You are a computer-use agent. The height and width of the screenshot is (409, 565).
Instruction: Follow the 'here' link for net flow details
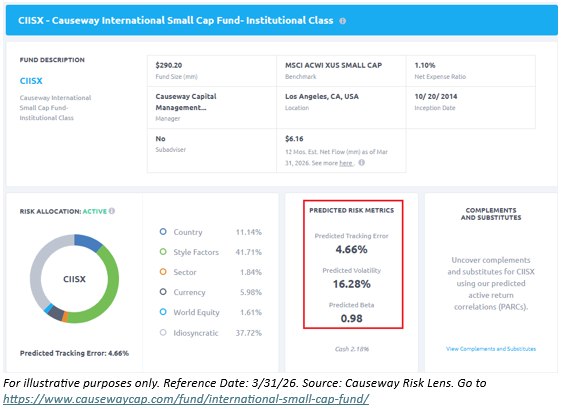point(346,163)
